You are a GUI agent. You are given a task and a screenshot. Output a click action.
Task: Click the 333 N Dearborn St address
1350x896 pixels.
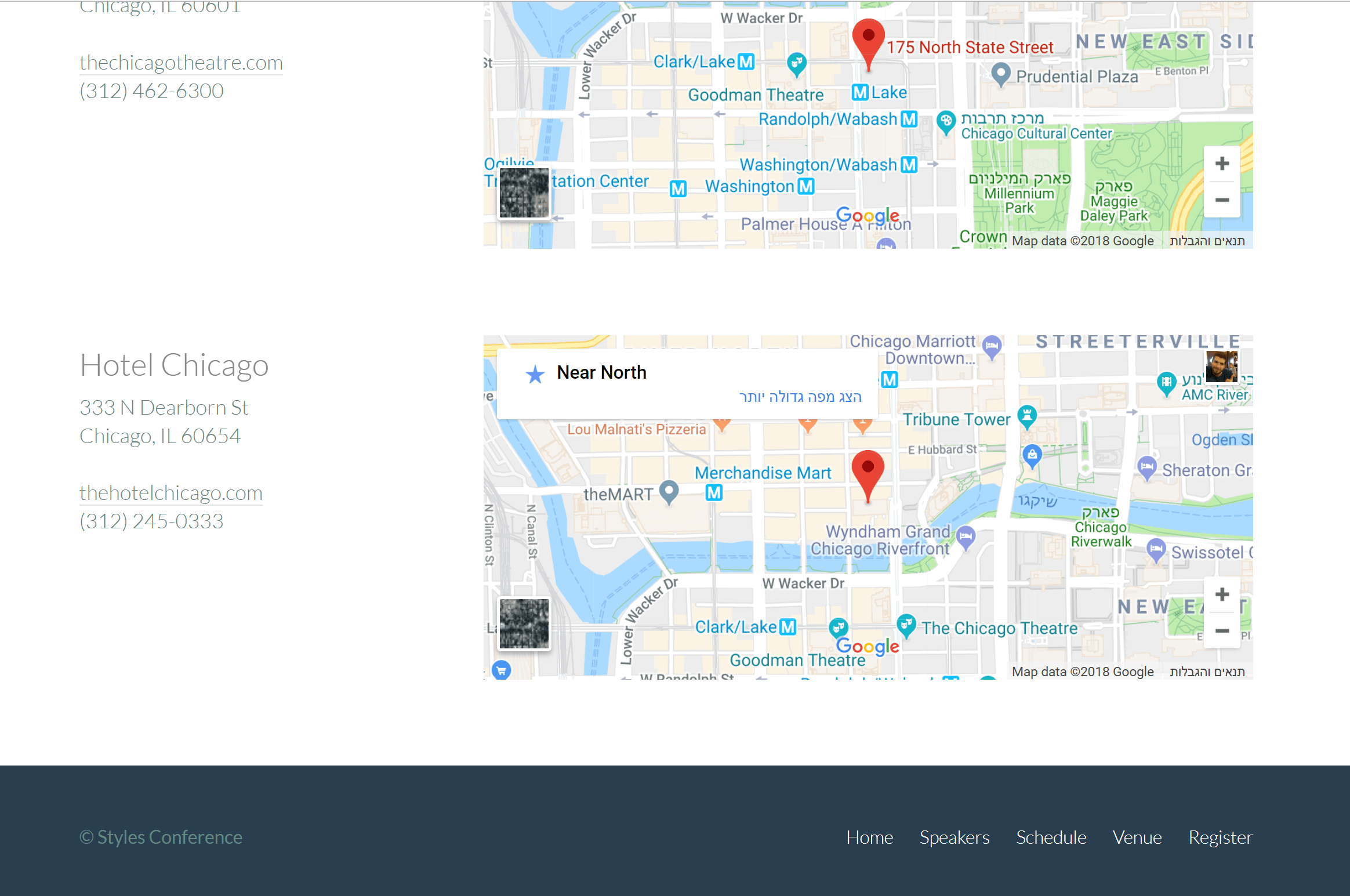point(164,408)
